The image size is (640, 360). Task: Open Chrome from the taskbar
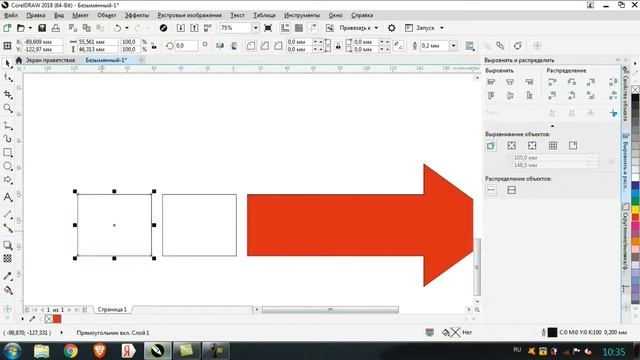click(x=71, y=351)
